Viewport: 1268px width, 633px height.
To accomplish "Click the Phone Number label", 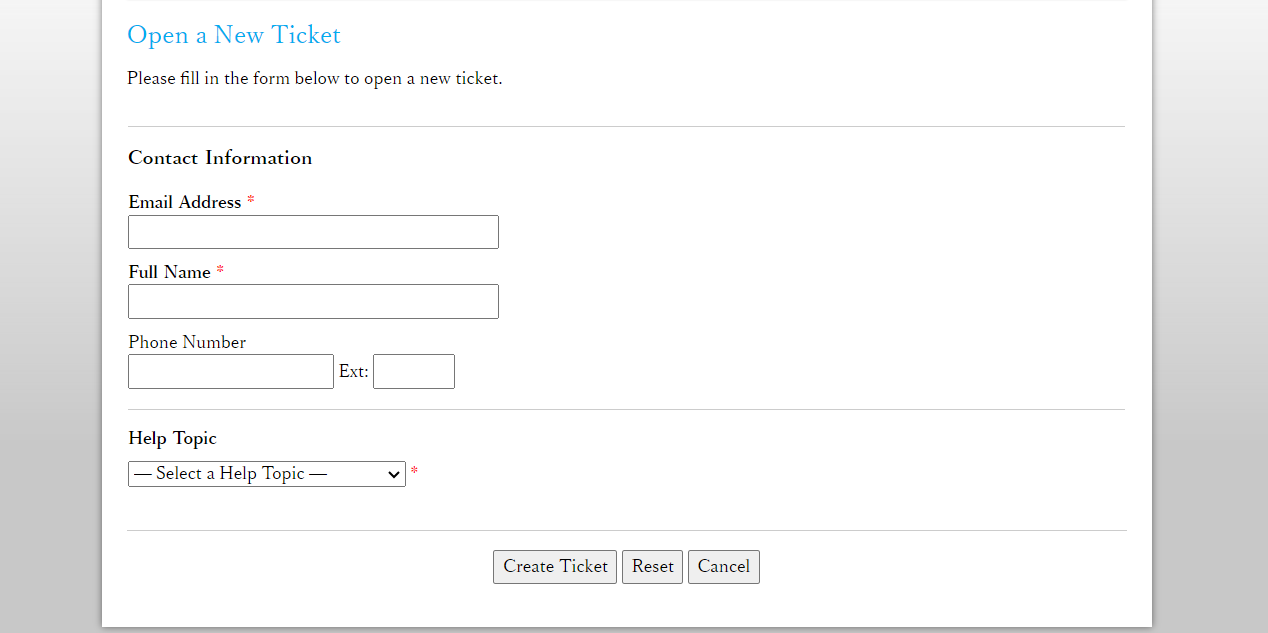I will (x=187, y=342).
